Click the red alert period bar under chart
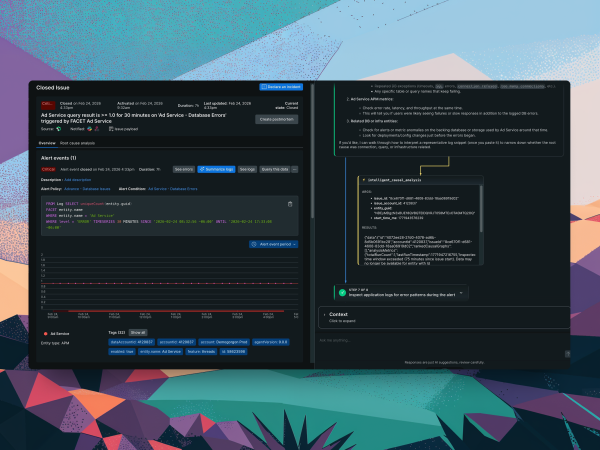This screenshot has height=450, width=600. tap(168, 311)
